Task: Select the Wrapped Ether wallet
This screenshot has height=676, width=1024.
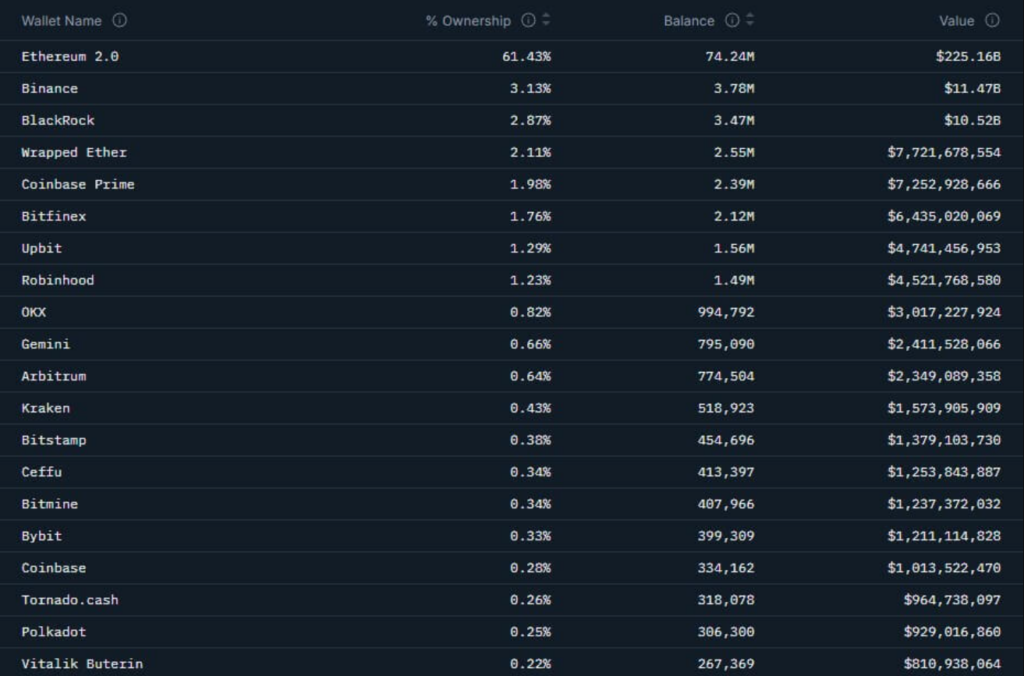Action: (x=74, y=152)
